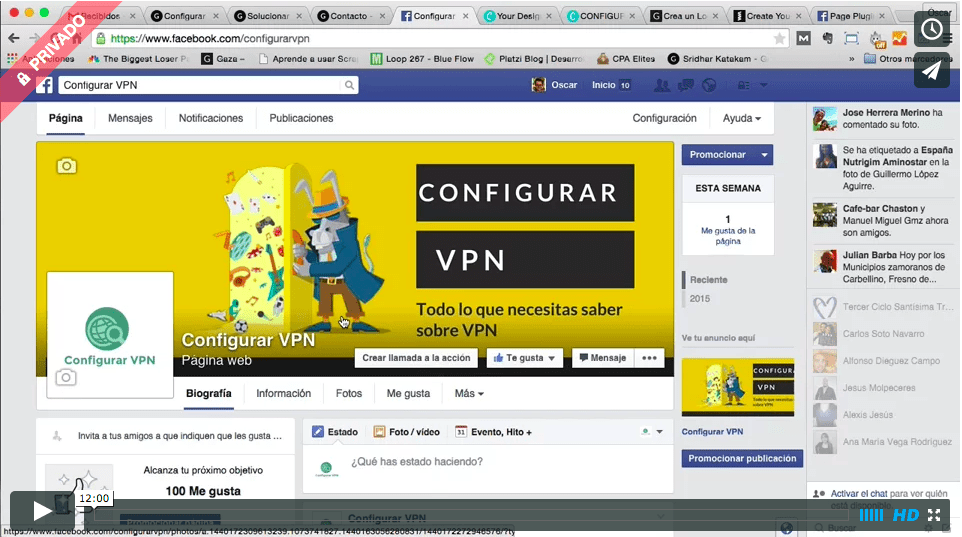Image resolution: width=962 pixels, height=537 pixels.
Task: Click the browser back arrow
Action: click(13, 39)
